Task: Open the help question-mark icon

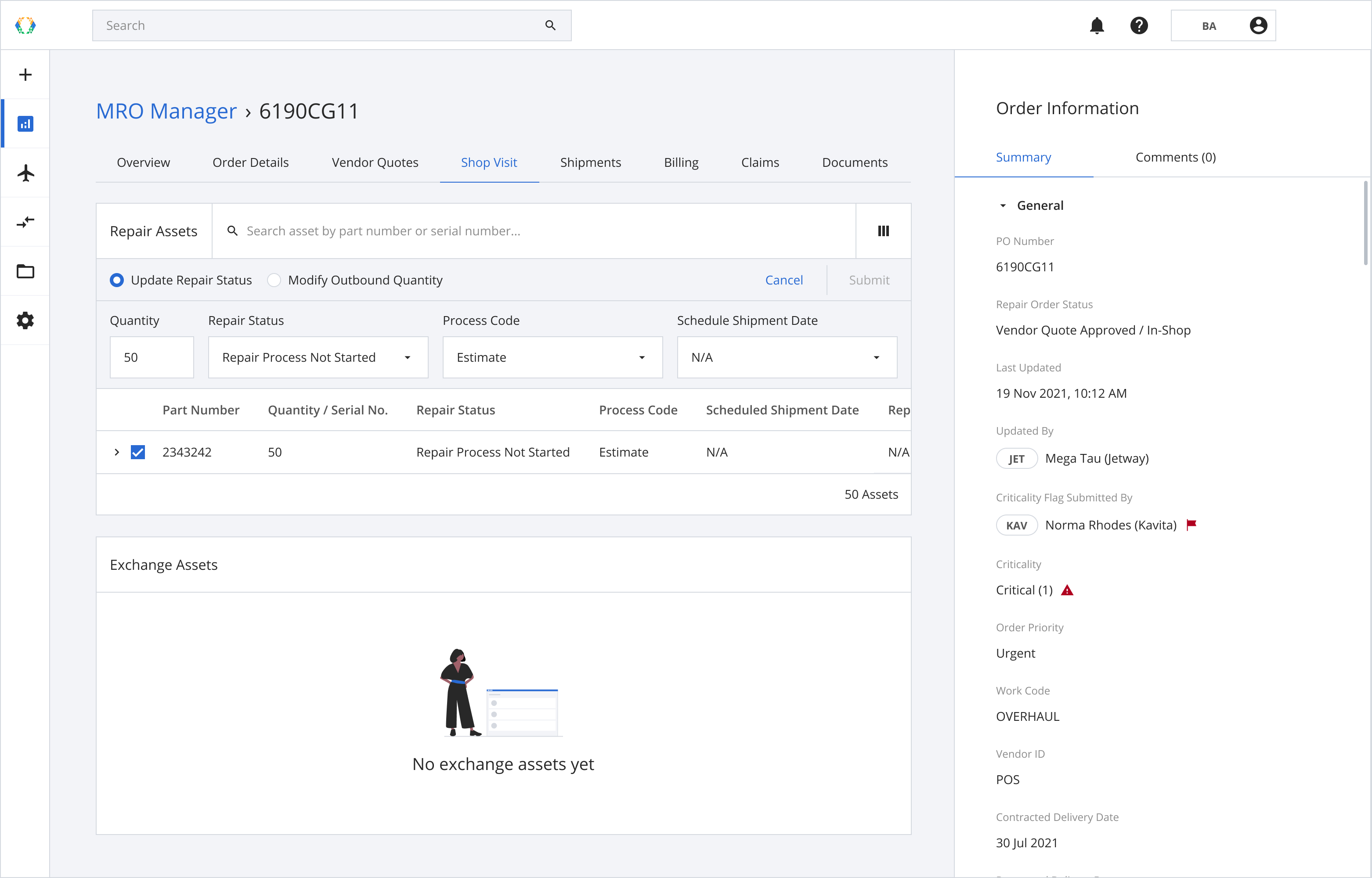Action: [1139, 25]
